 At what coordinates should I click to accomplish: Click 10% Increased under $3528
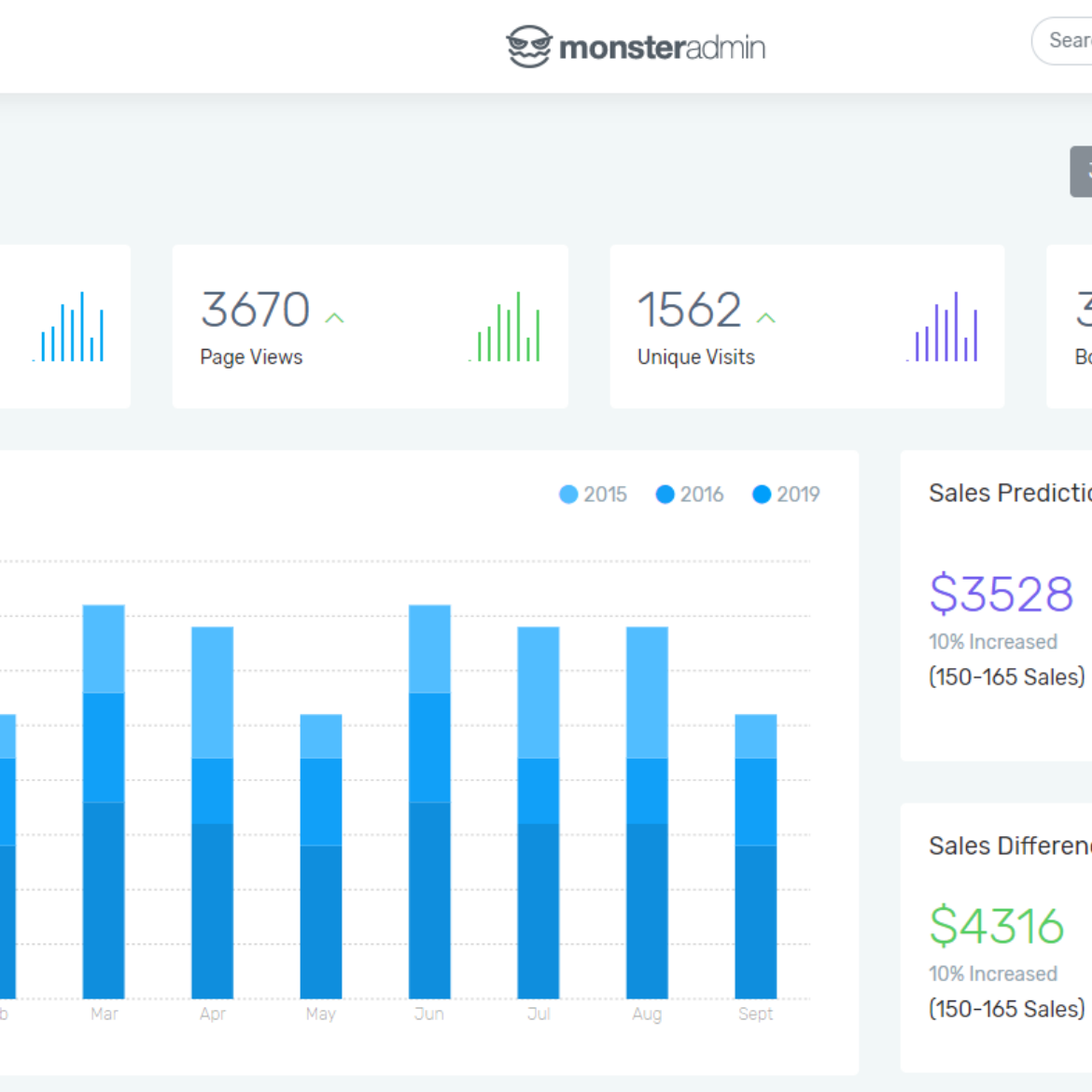tap(993, 641)
